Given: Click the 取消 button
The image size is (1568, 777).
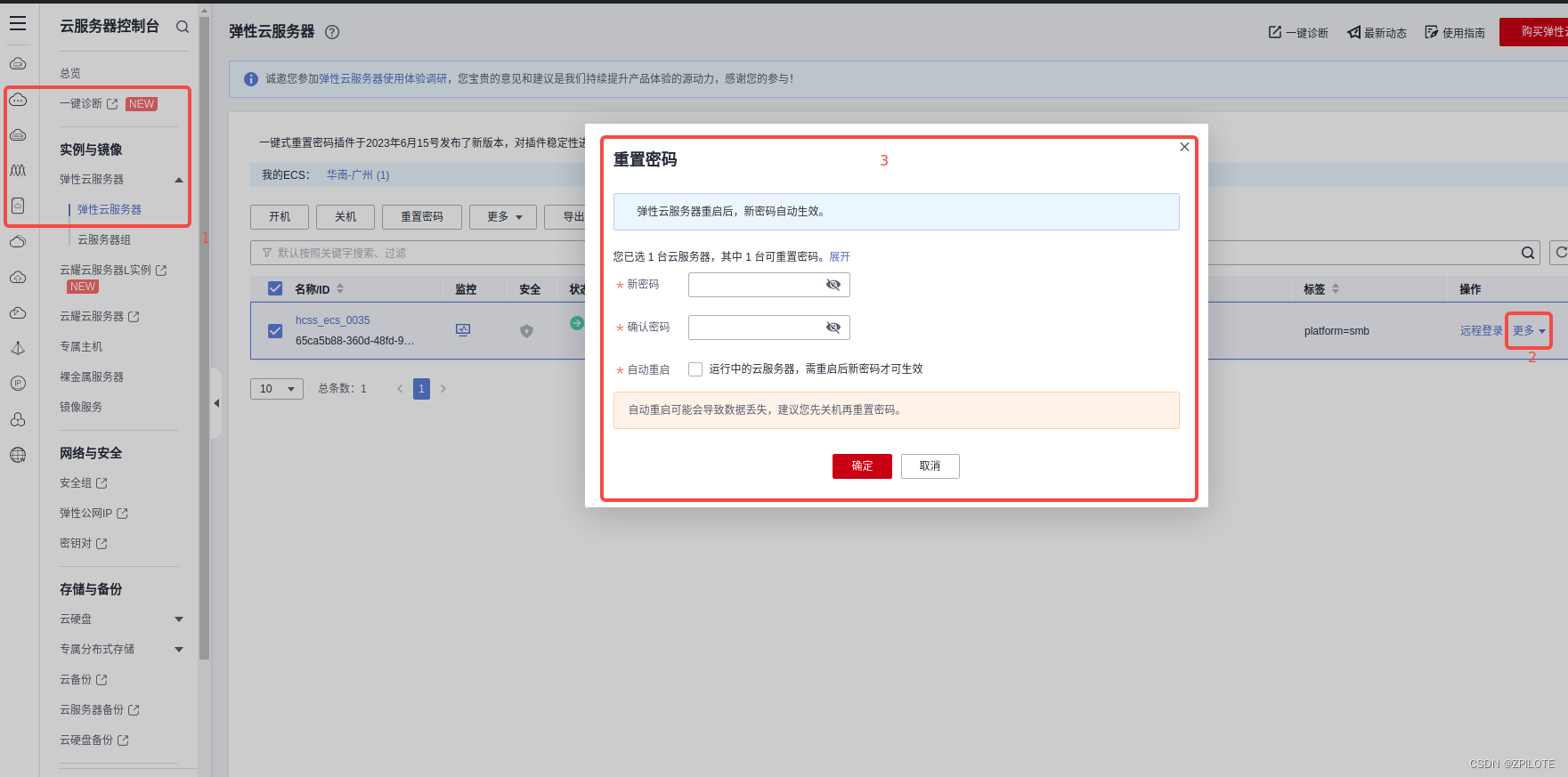Looking at the screenshot, I should coord(930,466).
